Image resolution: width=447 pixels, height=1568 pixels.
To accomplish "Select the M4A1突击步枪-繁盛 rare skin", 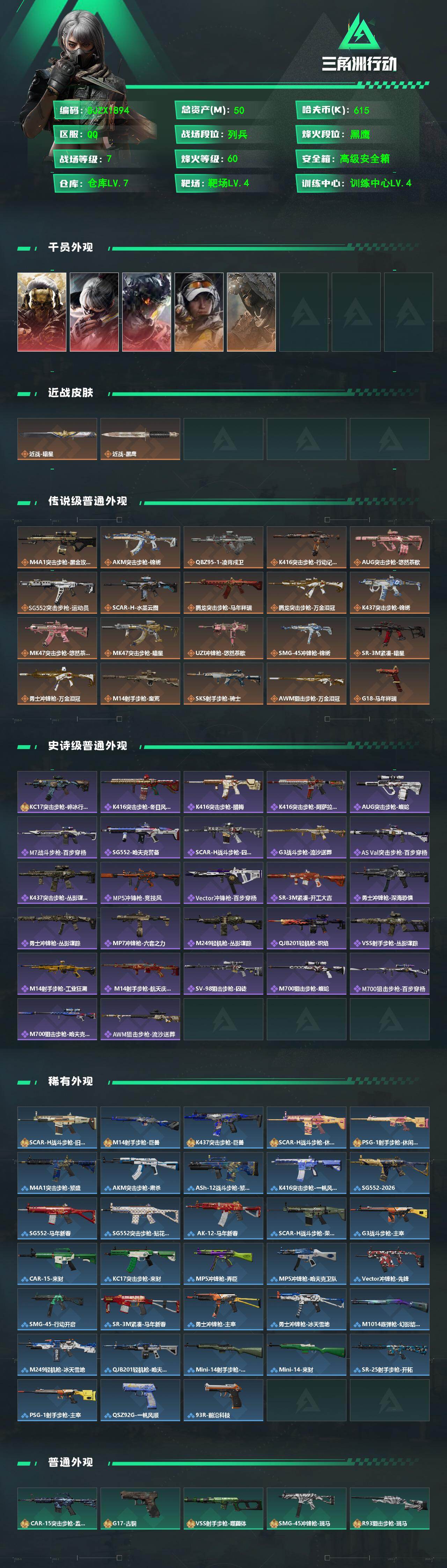I will 57,1173.
